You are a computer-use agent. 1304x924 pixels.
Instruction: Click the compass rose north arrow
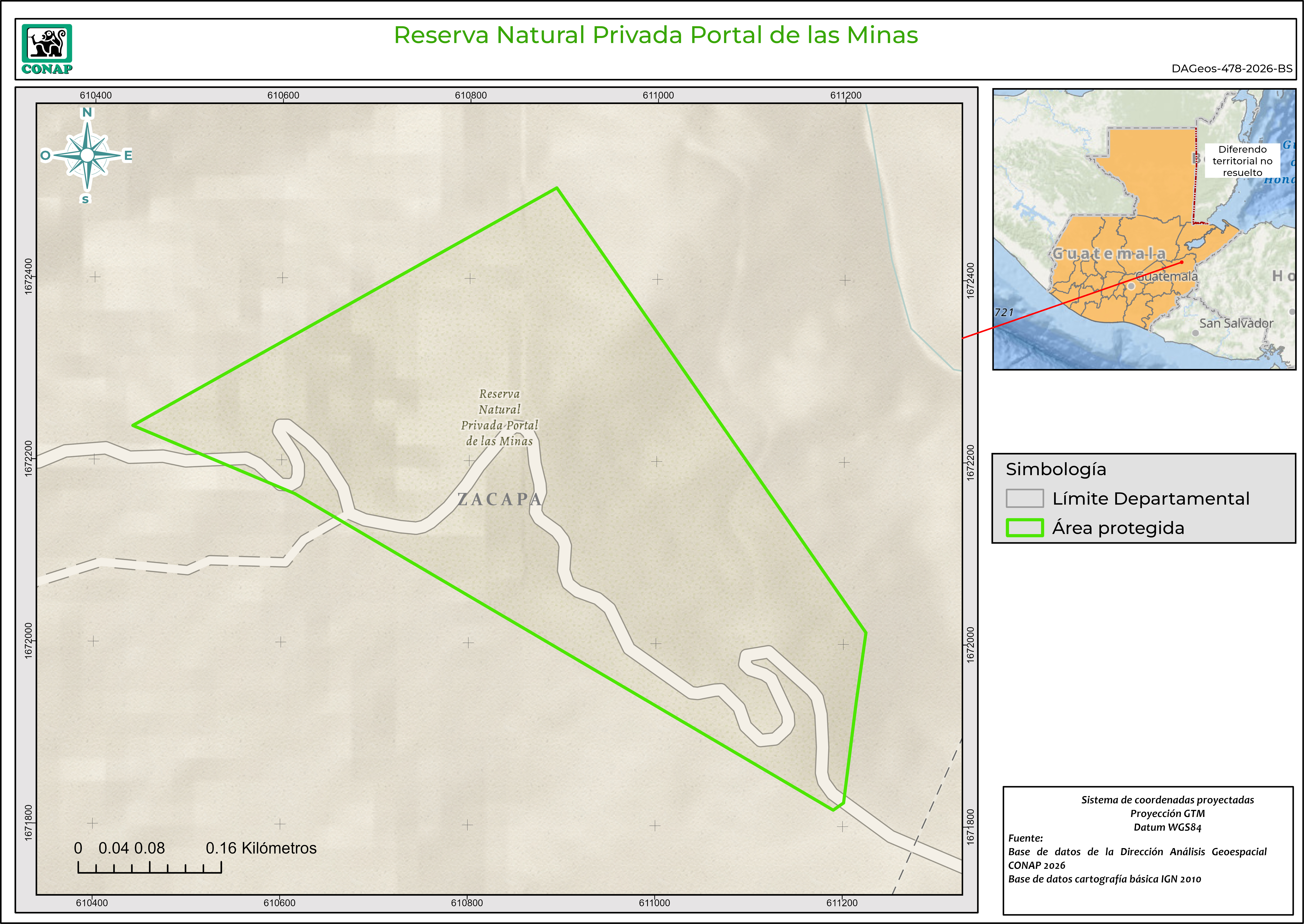[x=87, y=155]
